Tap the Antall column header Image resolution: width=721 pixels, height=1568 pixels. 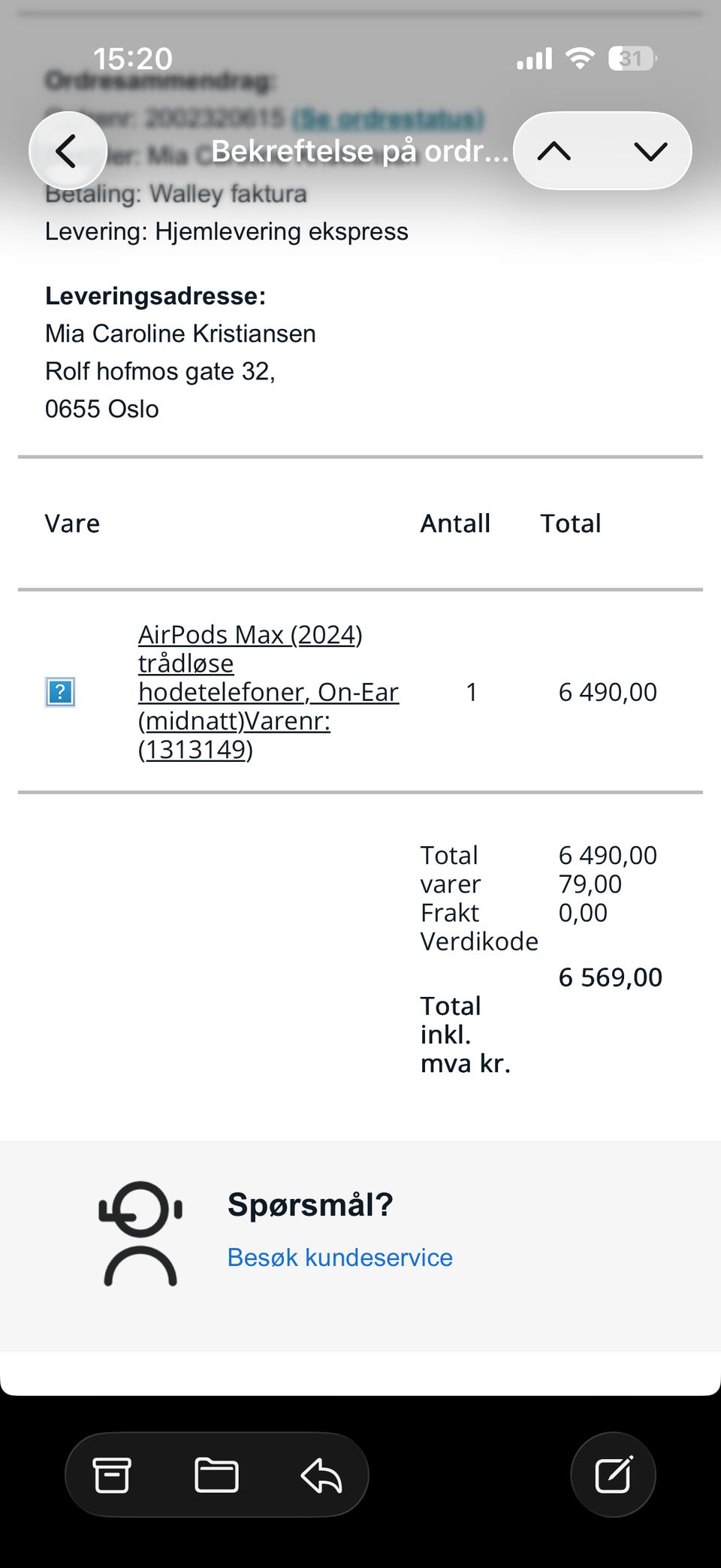455,523
